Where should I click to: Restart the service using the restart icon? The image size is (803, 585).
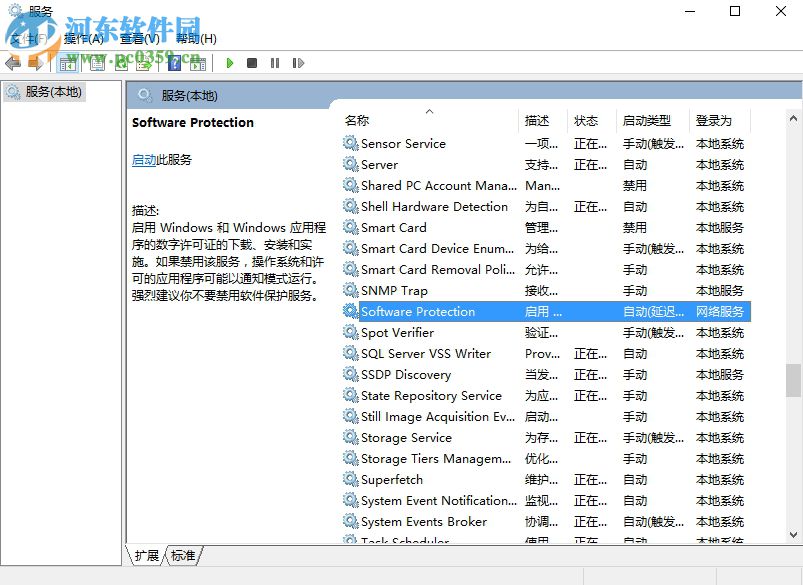click(300, 63)
